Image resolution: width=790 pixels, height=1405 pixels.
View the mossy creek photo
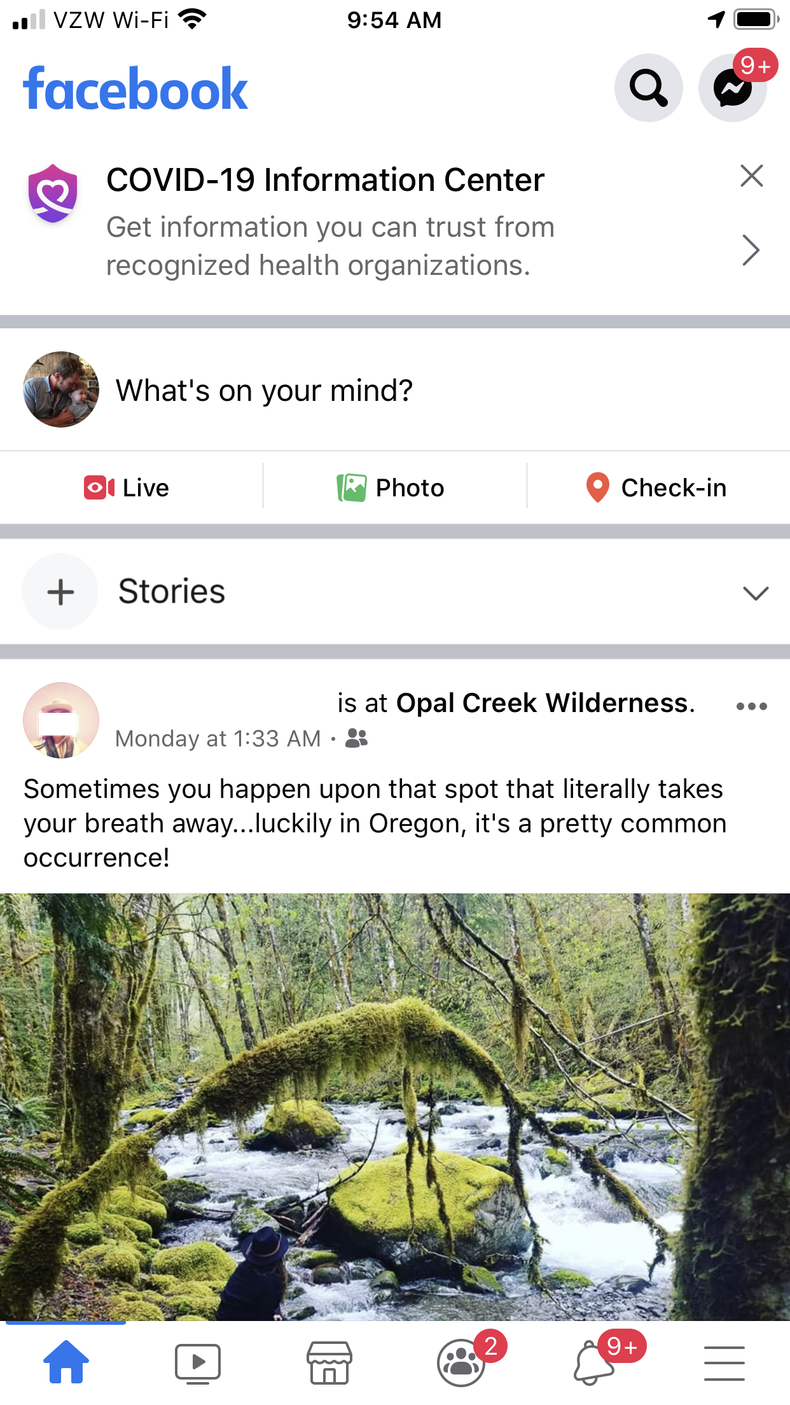point(395,1105)
